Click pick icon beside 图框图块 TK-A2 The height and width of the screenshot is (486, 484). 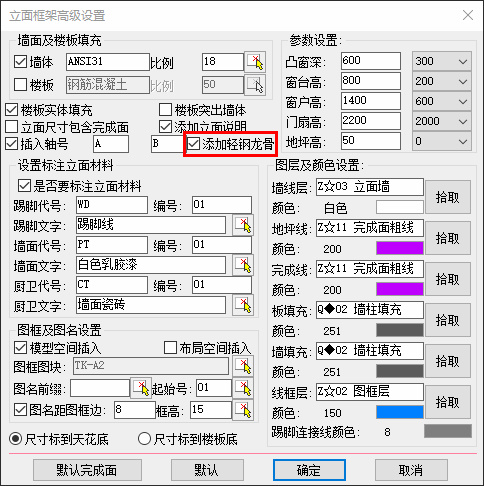click(243, 366)
